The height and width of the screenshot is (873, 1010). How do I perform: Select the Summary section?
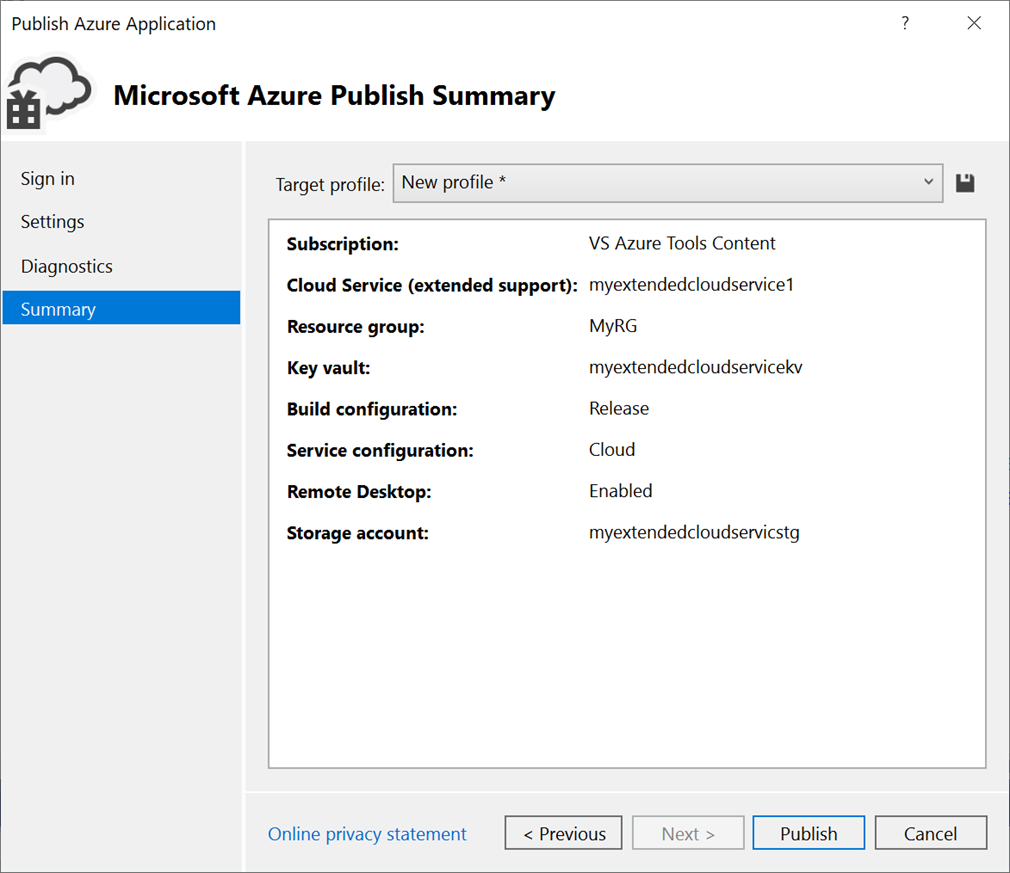(x=57, y=308)
